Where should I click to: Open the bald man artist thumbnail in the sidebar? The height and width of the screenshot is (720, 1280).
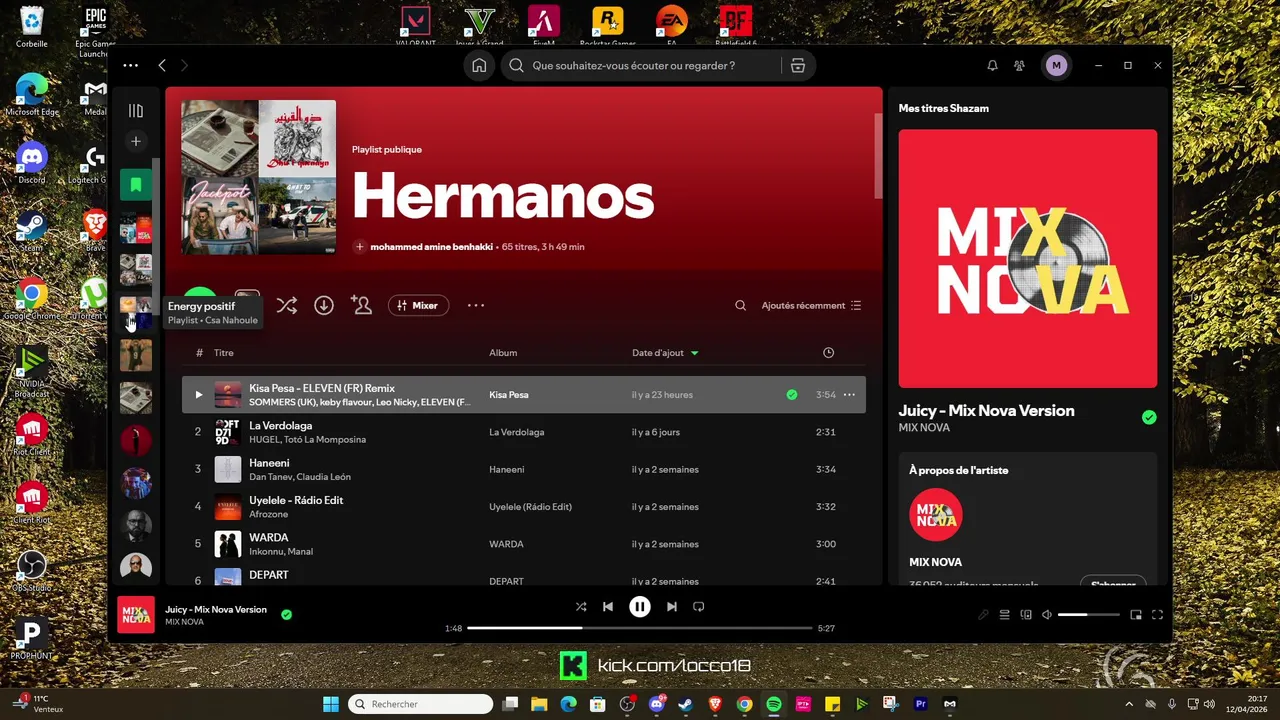(136, 567)
